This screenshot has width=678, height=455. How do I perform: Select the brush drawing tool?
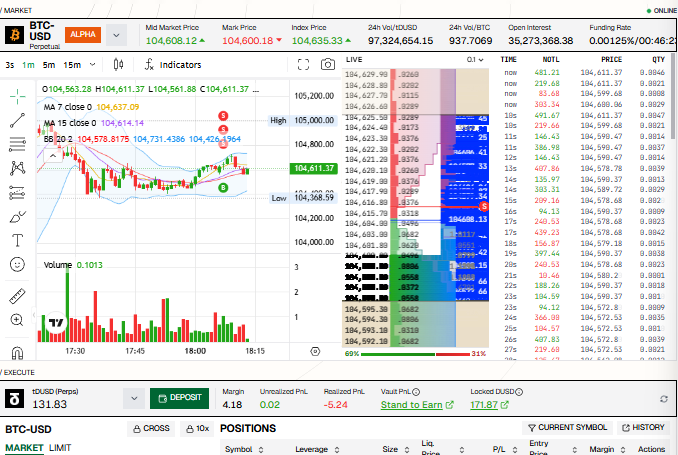[x=17, y=216]
